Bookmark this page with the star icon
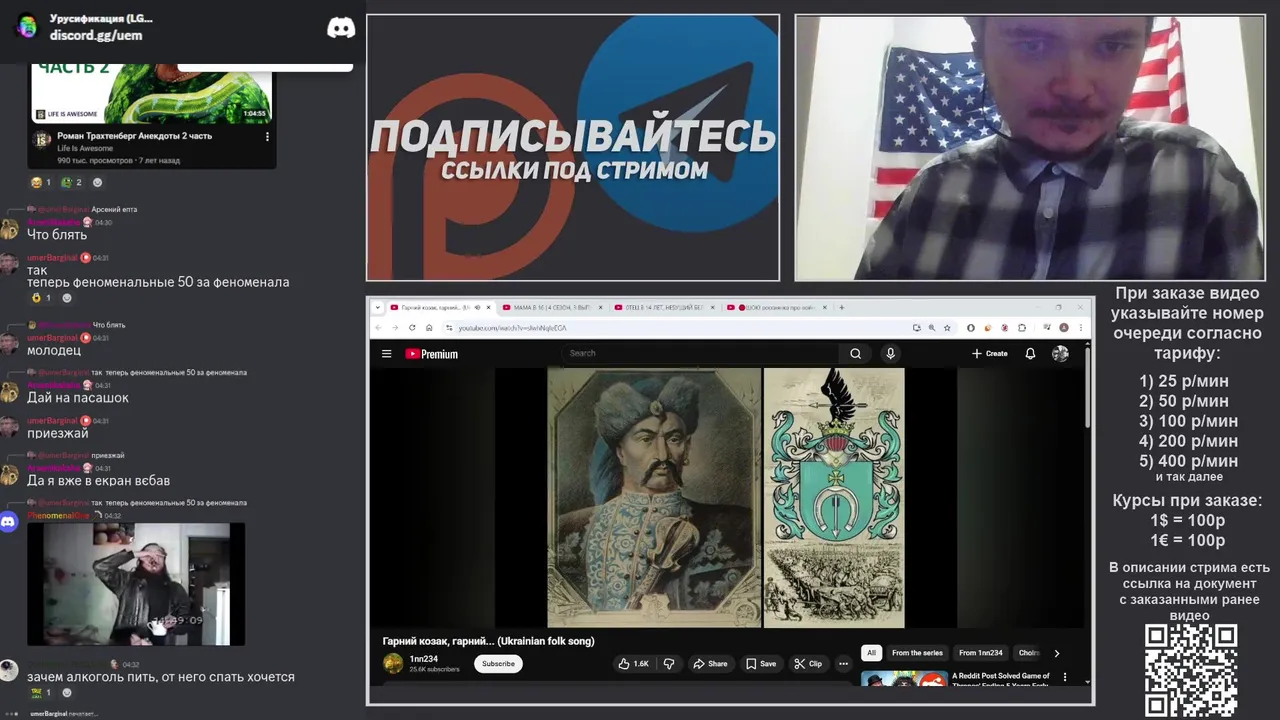The image size is (1280, 720). (x=947, y=328)
